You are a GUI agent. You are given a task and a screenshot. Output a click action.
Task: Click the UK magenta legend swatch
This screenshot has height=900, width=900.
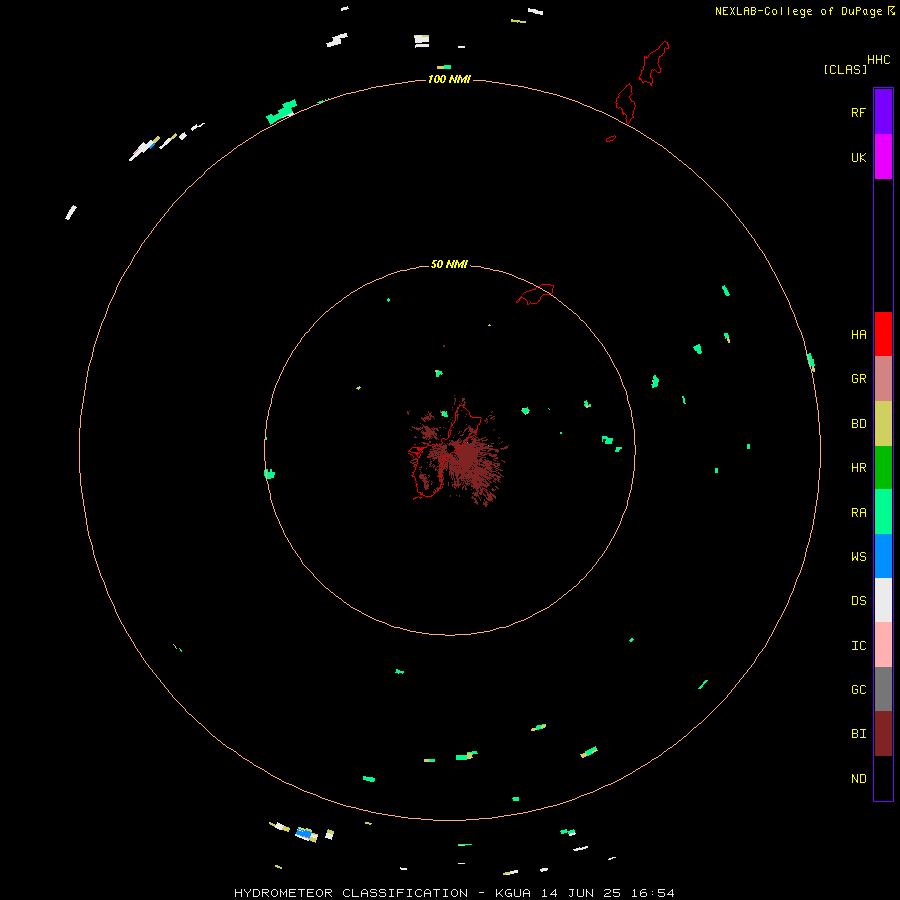[x=883, y=157]
